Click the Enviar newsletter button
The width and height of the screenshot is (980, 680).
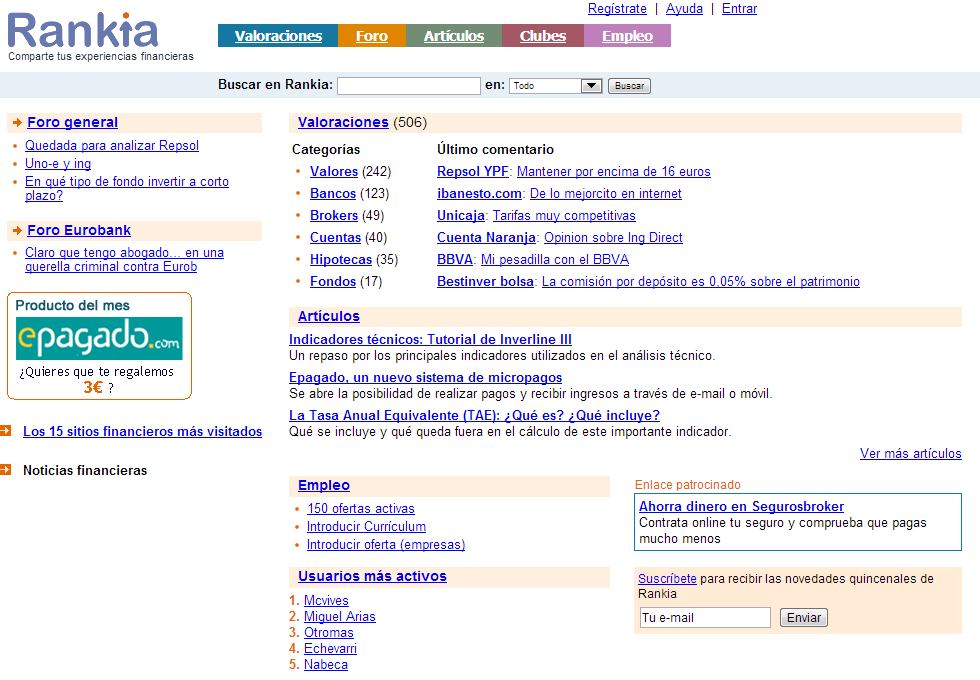point(804,618)
